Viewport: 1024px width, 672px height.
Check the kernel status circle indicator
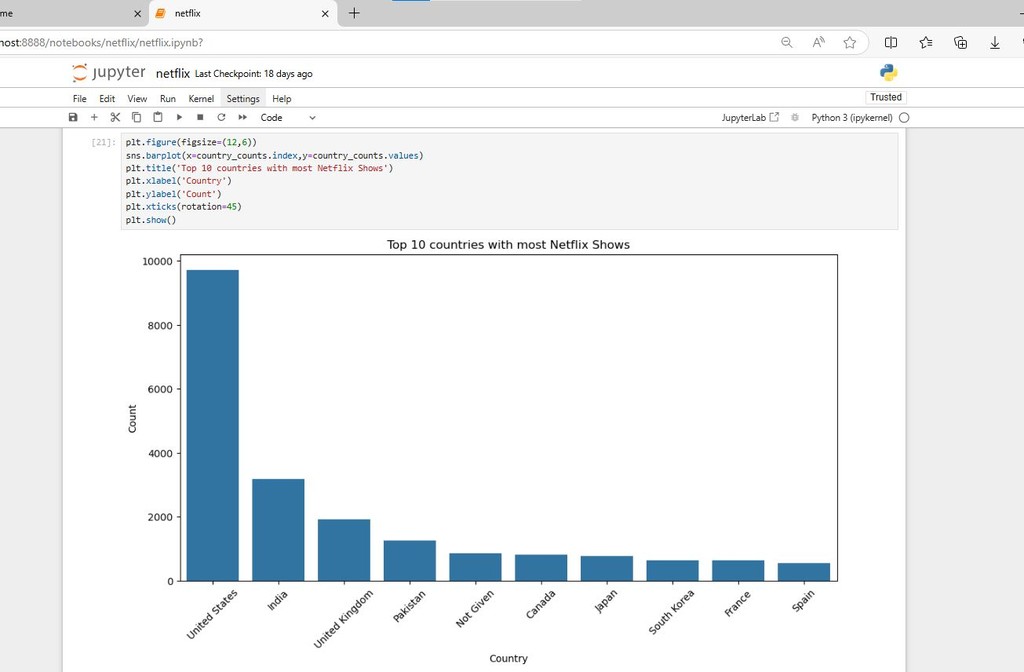(x=904, y=118)
